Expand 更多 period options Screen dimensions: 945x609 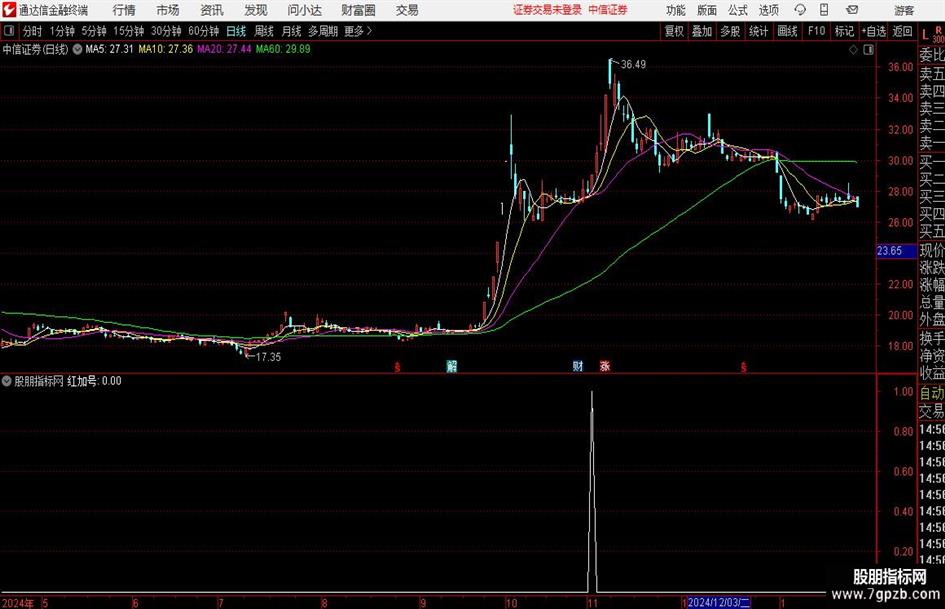tap(359, 31)
